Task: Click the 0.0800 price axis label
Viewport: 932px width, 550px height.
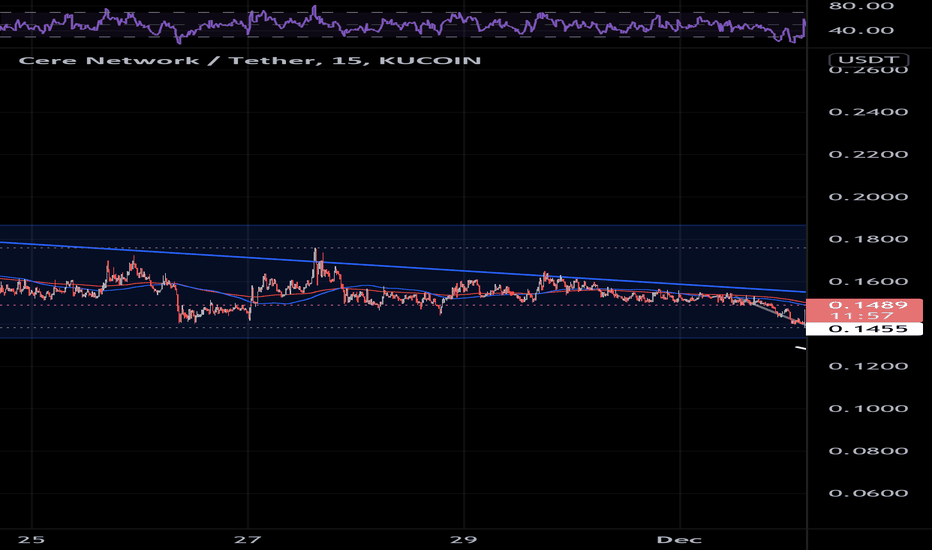Action: [x=868, y=451]
